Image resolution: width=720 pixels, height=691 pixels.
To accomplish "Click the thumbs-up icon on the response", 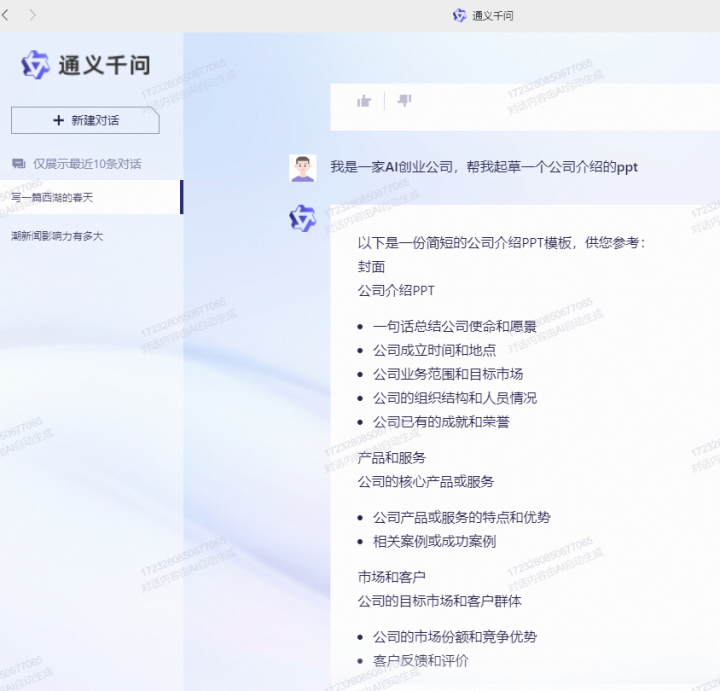I will point(364,100).
